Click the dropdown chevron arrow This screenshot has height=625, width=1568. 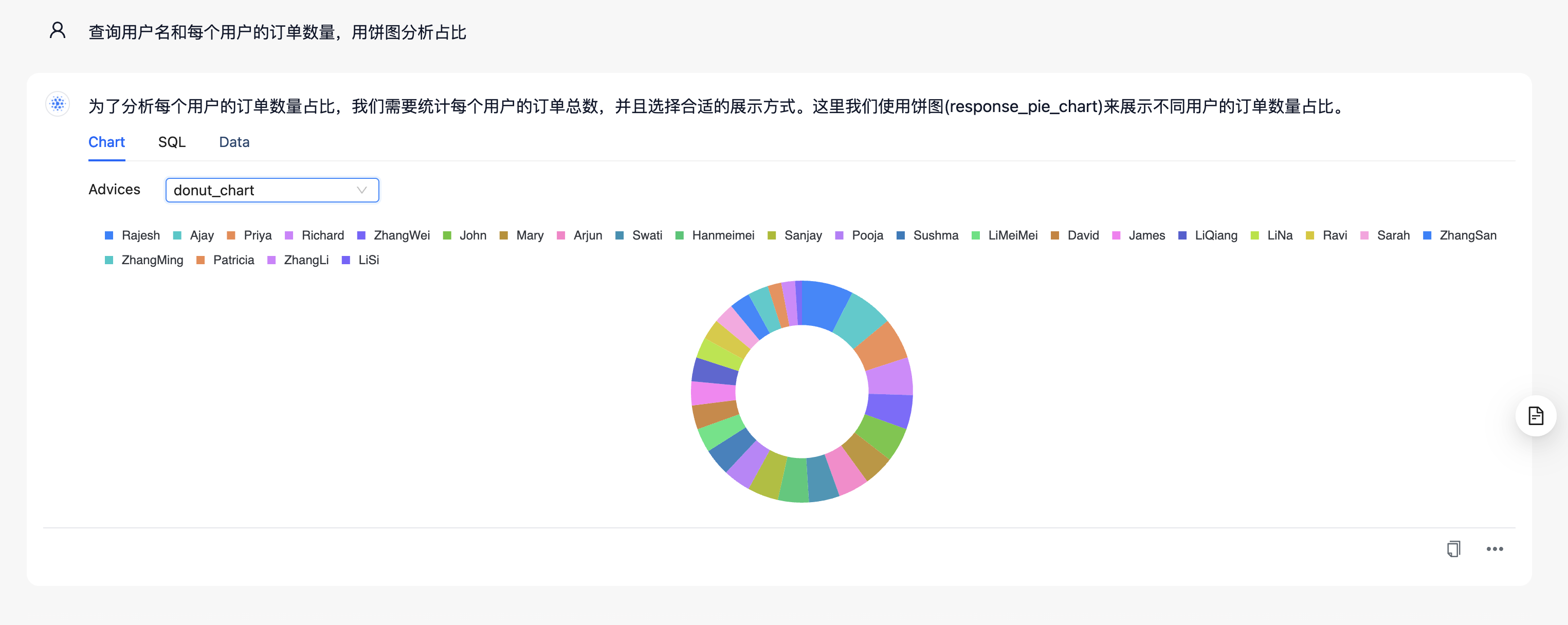[361, 190]
